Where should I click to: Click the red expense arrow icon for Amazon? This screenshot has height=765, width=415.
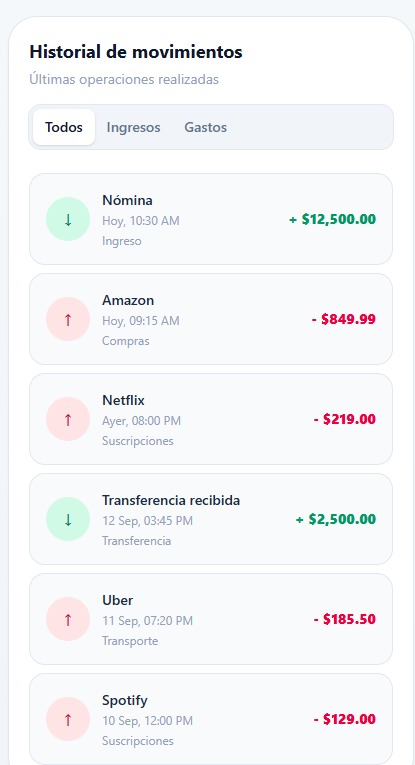(68, 319)
